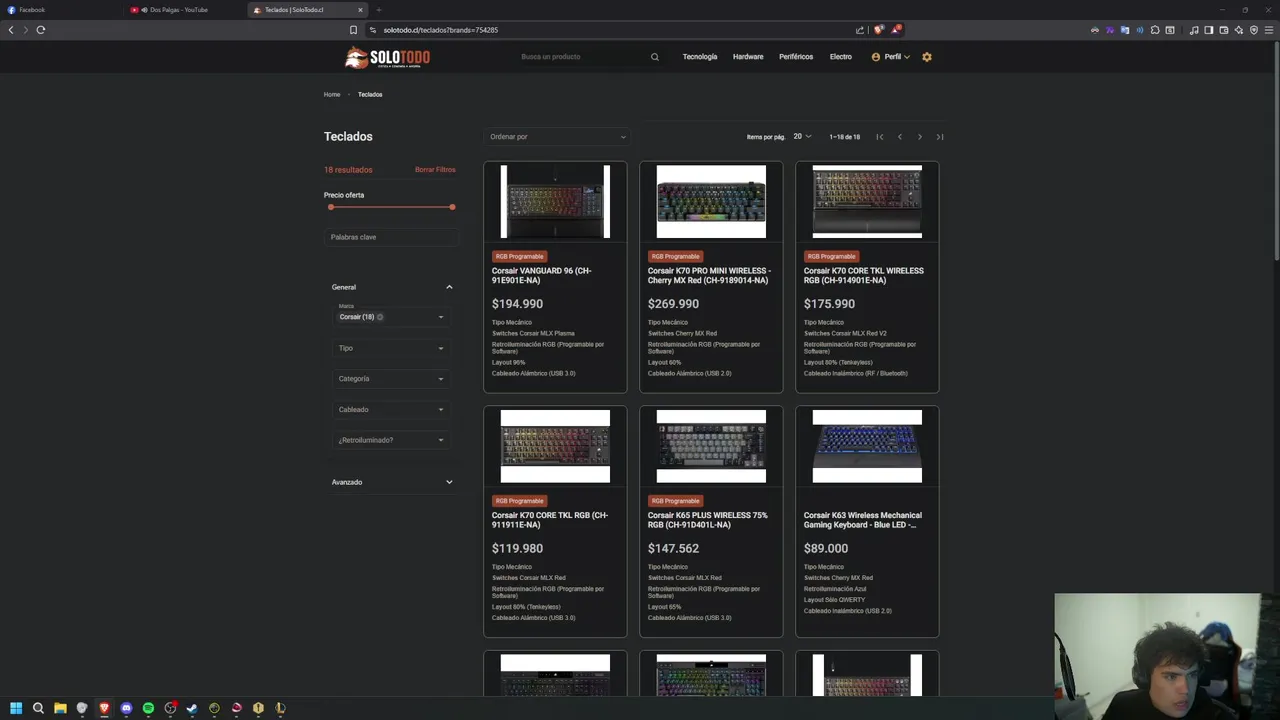Click the bookmark icon in address bar

[x=353, y=30]
